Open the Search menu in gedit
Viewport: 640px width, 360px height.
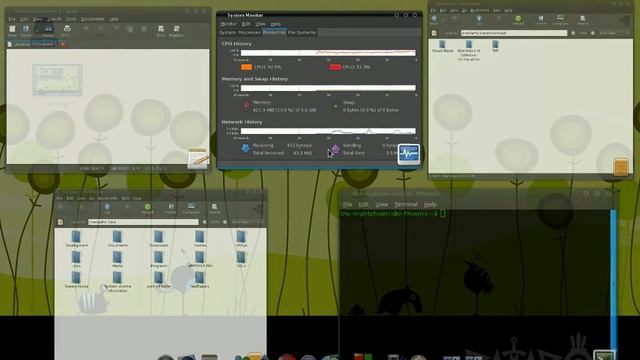(54, 19)
